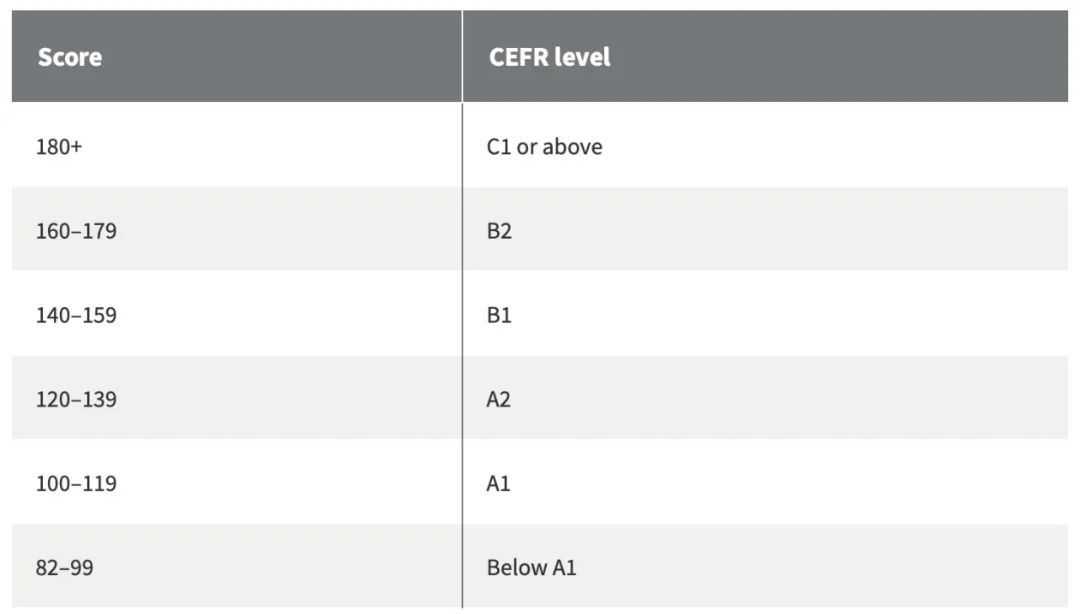Select the 180+ score cell

click(x=237, y=145)
